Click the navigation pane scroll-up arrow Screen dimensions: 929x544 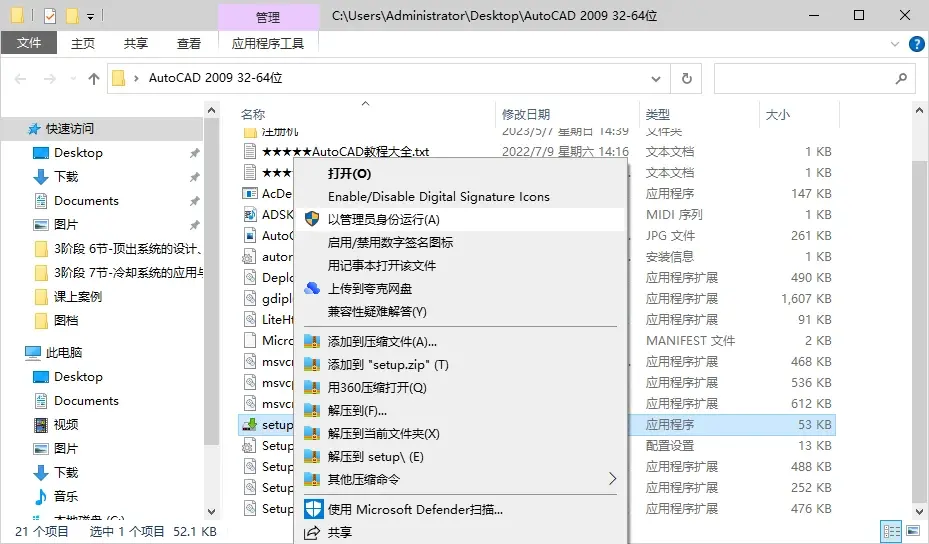pyautogui.click(x=212, y=110)
